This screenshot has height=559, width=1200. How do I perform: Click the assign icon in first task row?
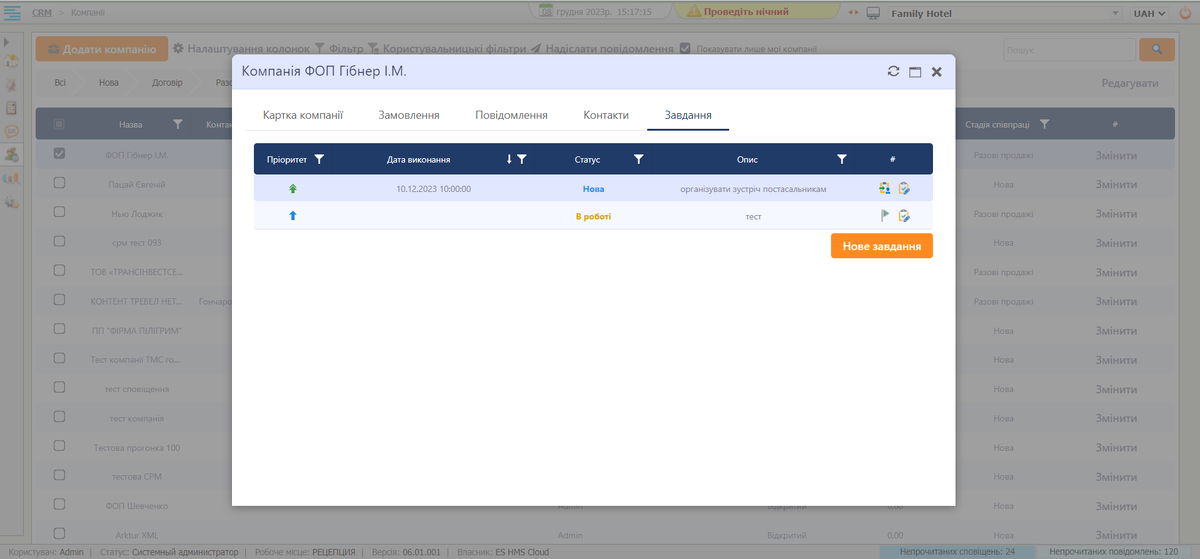(x=885, y=188)
